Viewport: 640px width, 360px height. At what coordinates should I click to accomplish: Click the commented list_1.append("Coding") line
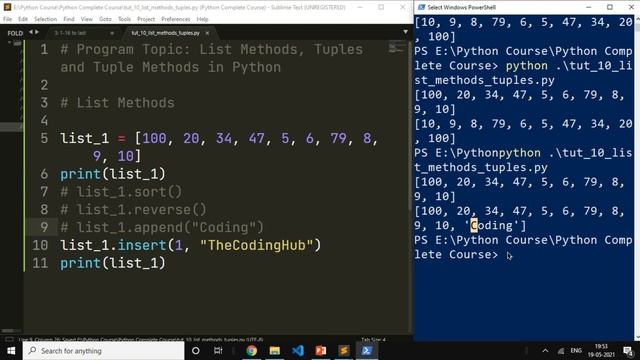click(x=162, y=227)
